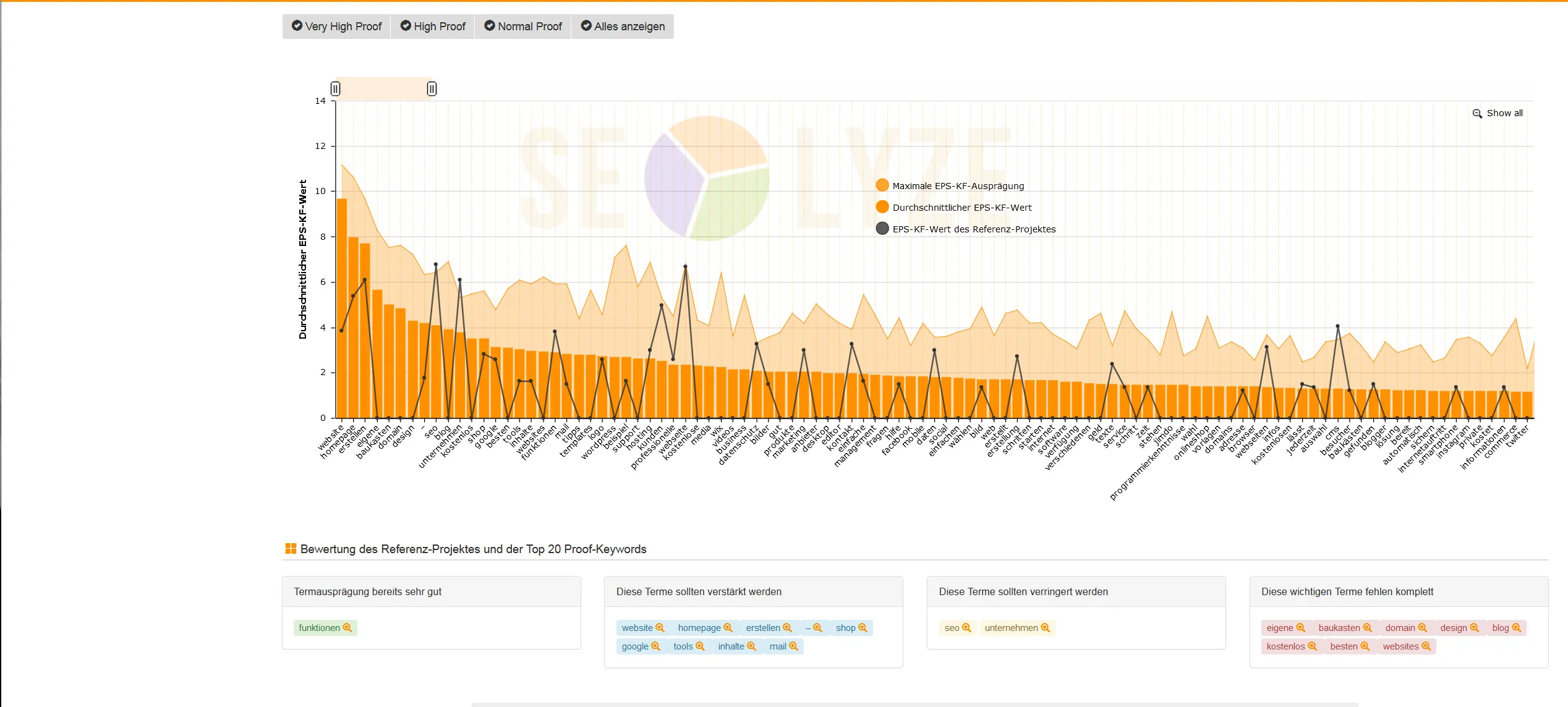Click magnifier icon beside google term
The height and width of the screenshot is (707, 1568).
click(655, 646)
